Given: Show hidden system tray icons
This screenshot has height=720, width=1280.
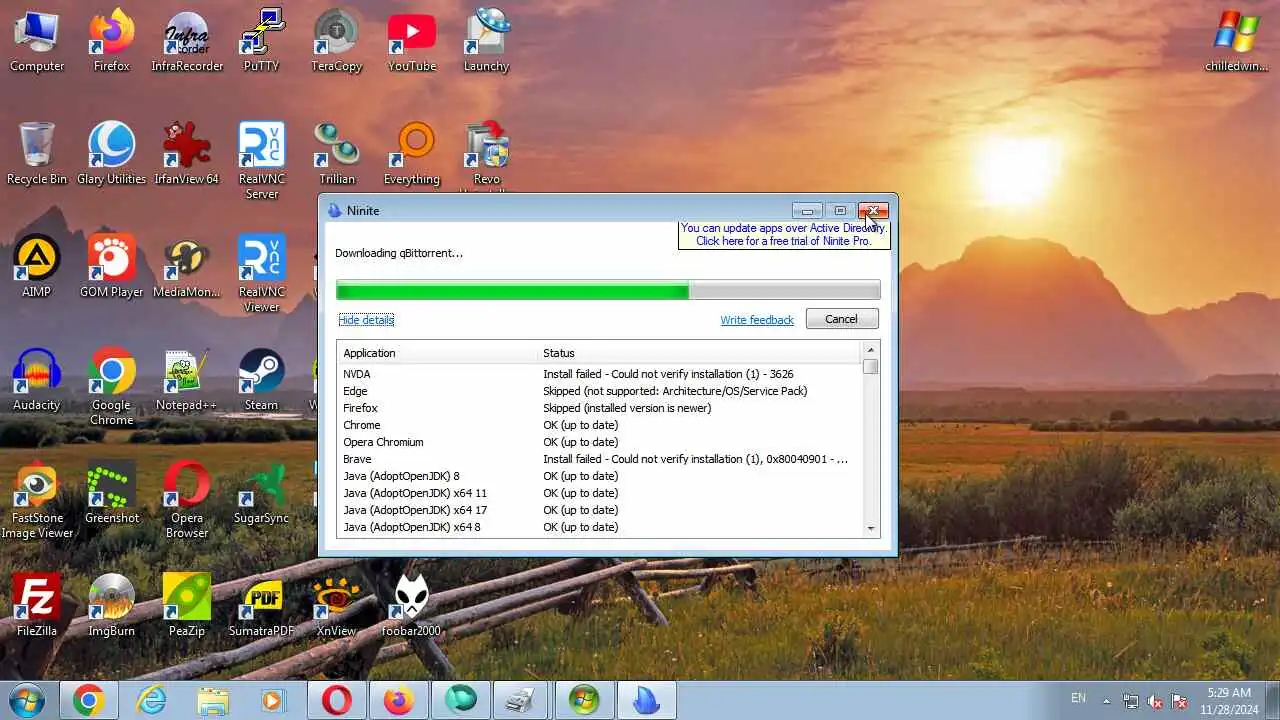Looking at the screenshot, I should pos(1106,701).
